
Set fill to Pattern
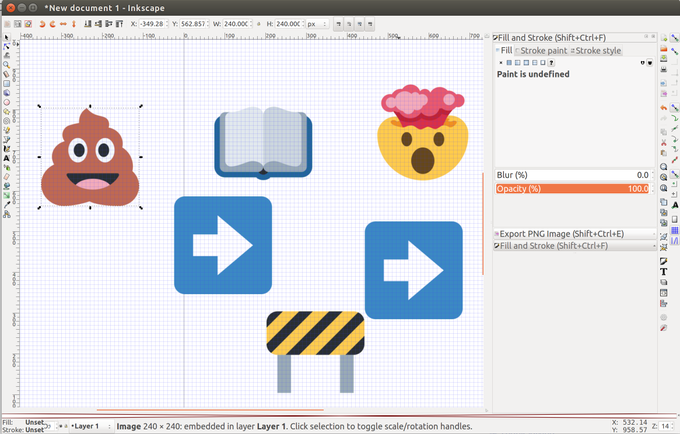click(535, 63)
